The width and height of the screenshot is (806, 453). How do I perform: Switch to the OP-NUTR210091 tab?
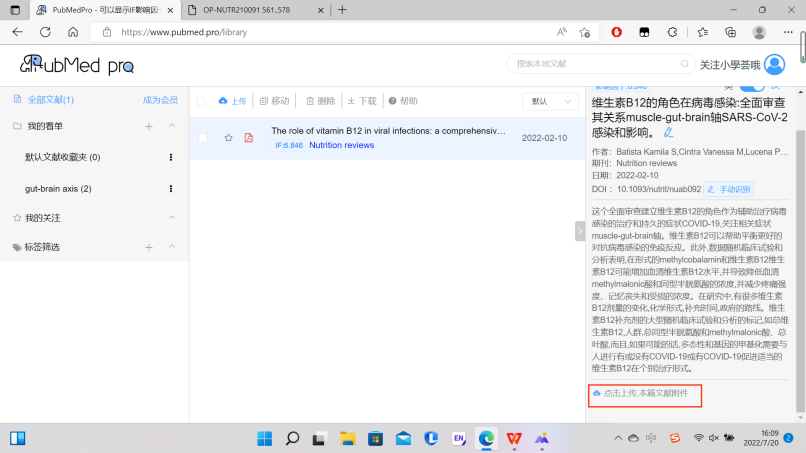pos(256,10)
